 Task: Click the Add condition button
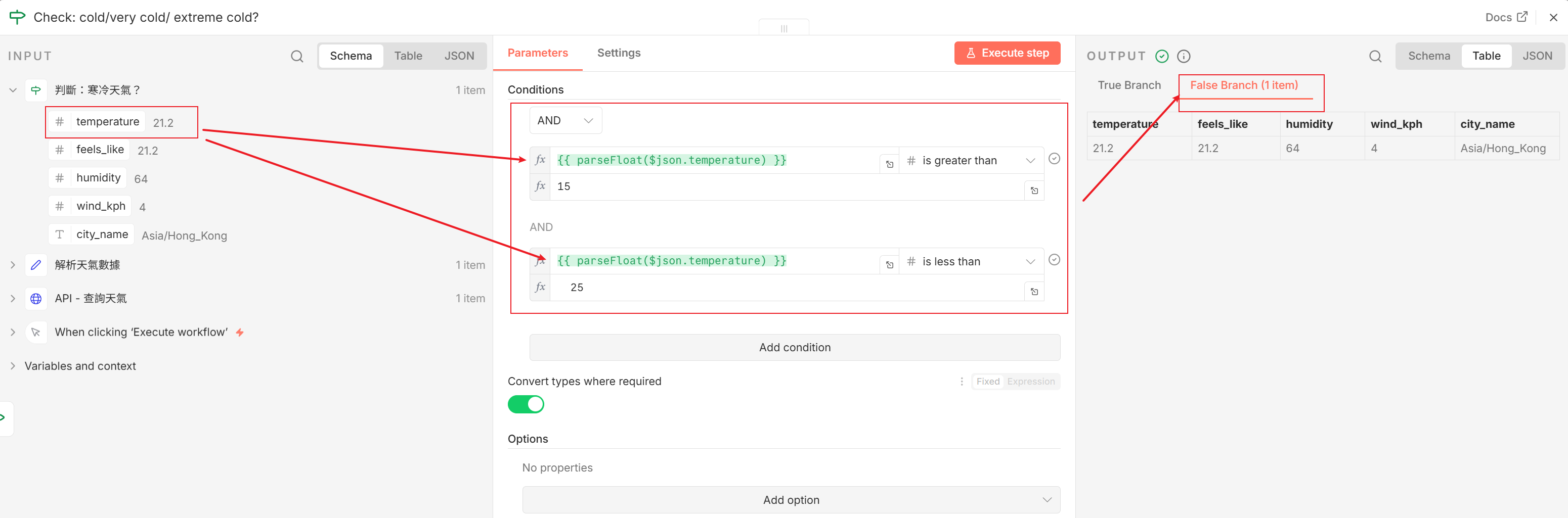pyautogui.click(x=794, y=347)
